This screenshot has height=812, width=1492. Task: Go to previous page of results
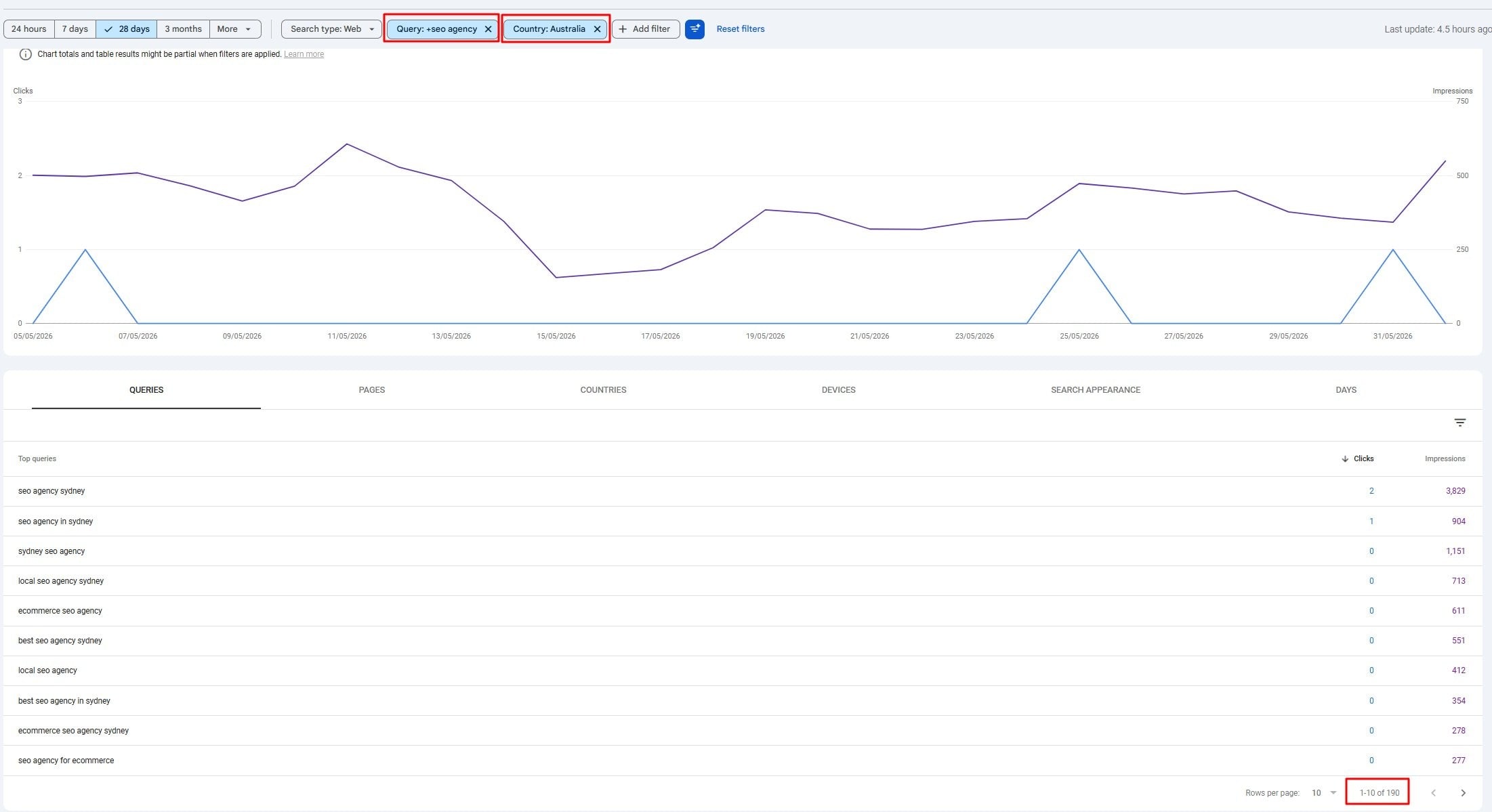(1433, 792)
